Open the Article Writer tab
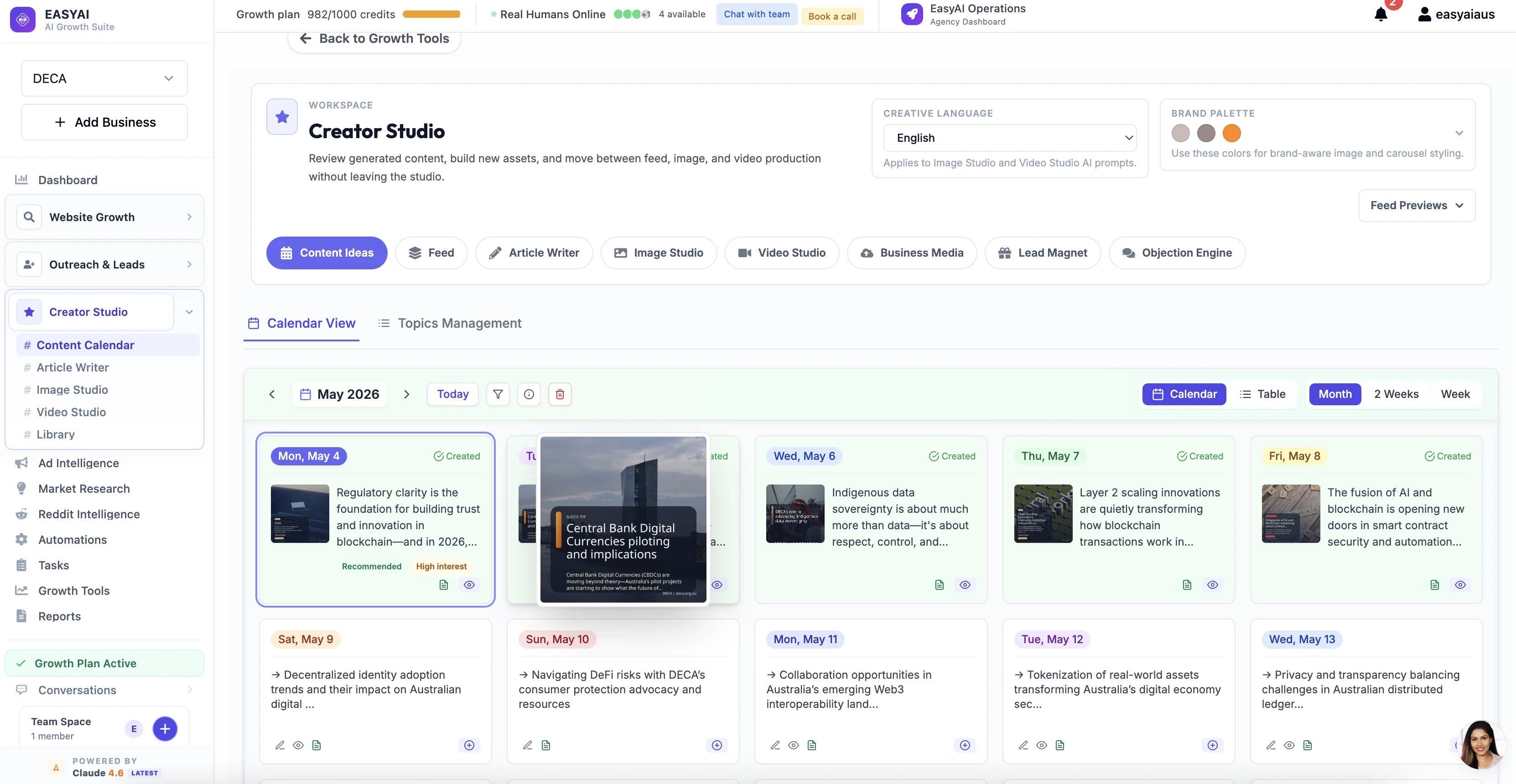This screenshot has height=784, width=1516. (x=534, y=253)
